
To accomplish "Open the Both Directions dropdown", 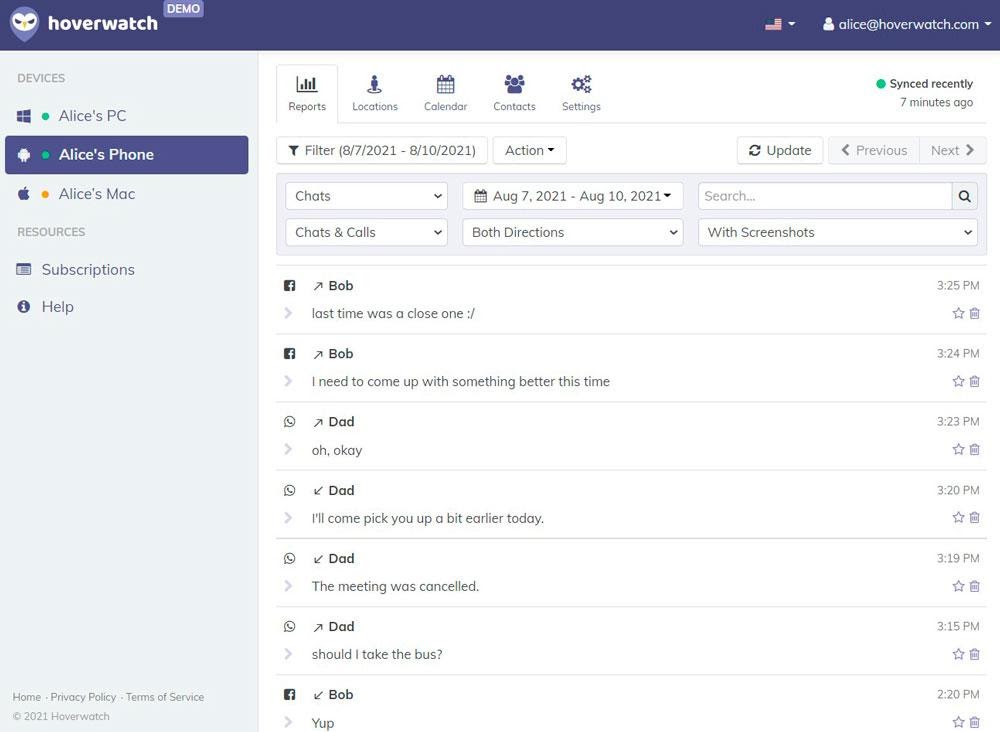I will [573, 232].
